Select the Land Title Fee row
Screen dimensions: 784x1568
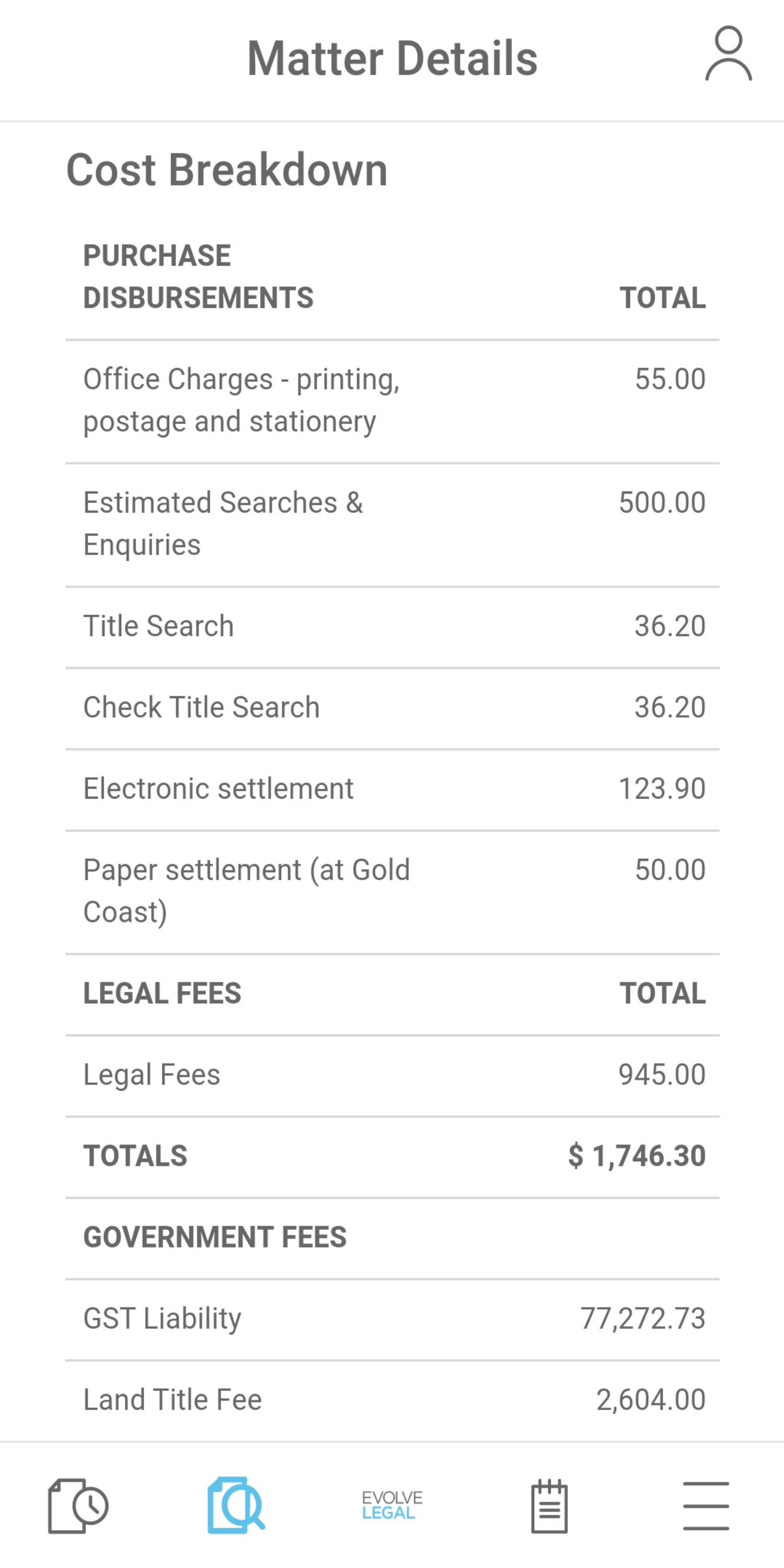[392, 1400]
